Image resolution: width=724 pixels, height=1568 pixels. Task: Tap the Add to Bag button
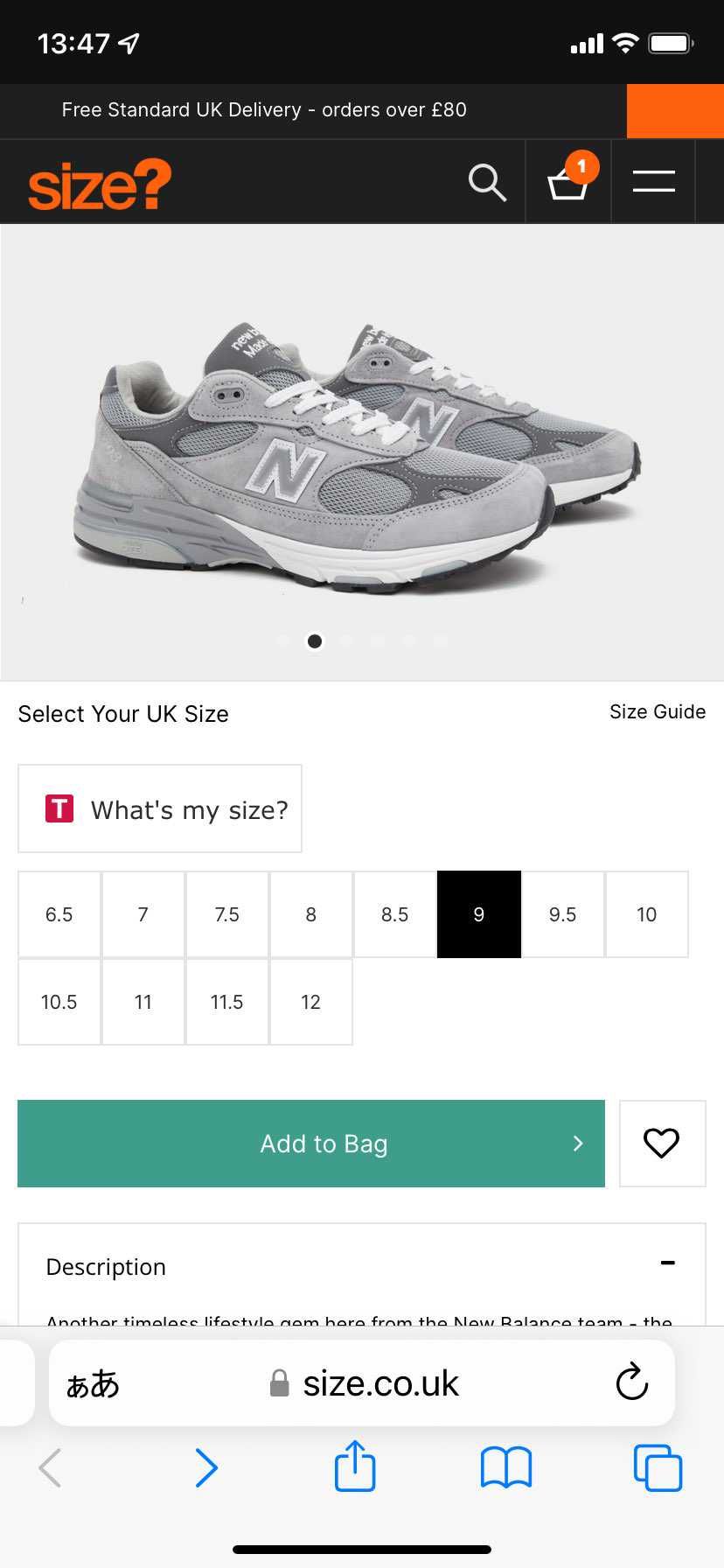310,1144
